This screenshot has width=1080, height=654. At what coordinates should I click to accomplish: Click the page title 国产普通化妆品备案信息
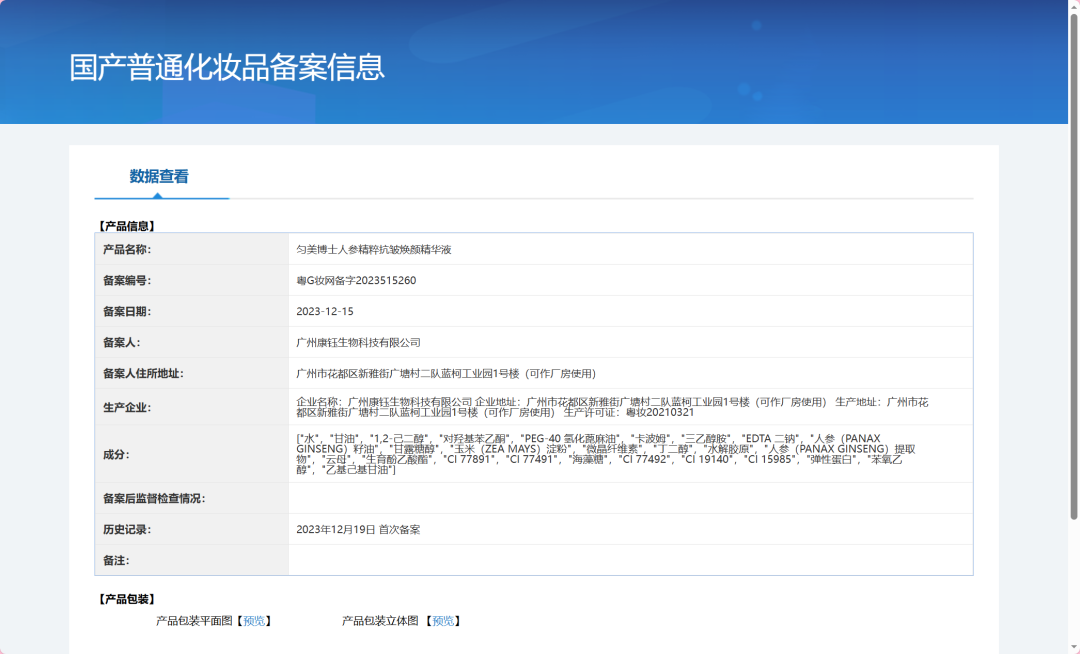click(227, 67)
